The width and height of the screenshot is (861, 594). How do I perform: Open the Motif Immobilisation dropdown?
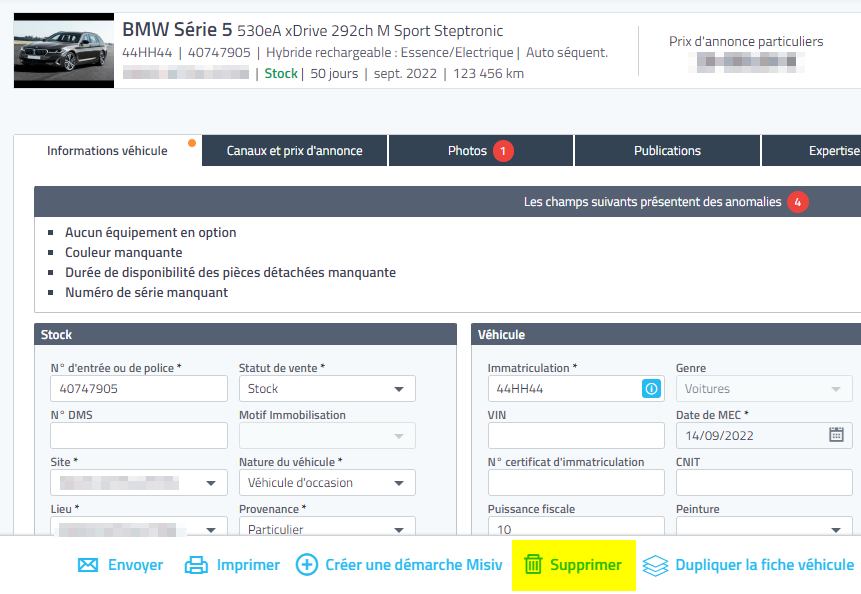[x=327, y=436]
